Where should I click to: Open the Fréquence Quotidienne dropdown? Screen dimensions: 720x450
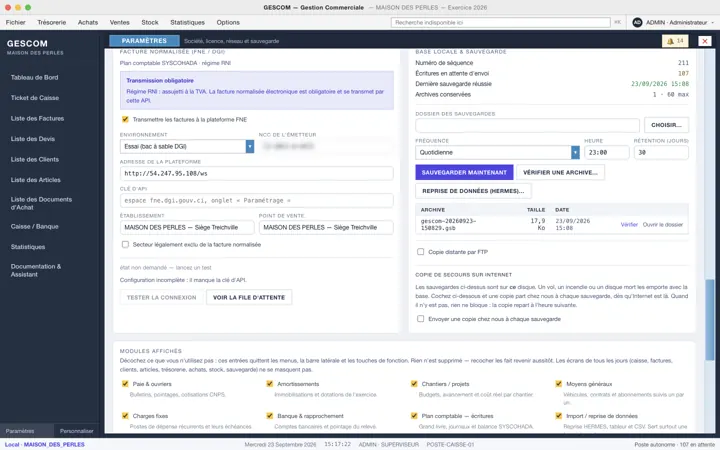(x=497, y=152)
